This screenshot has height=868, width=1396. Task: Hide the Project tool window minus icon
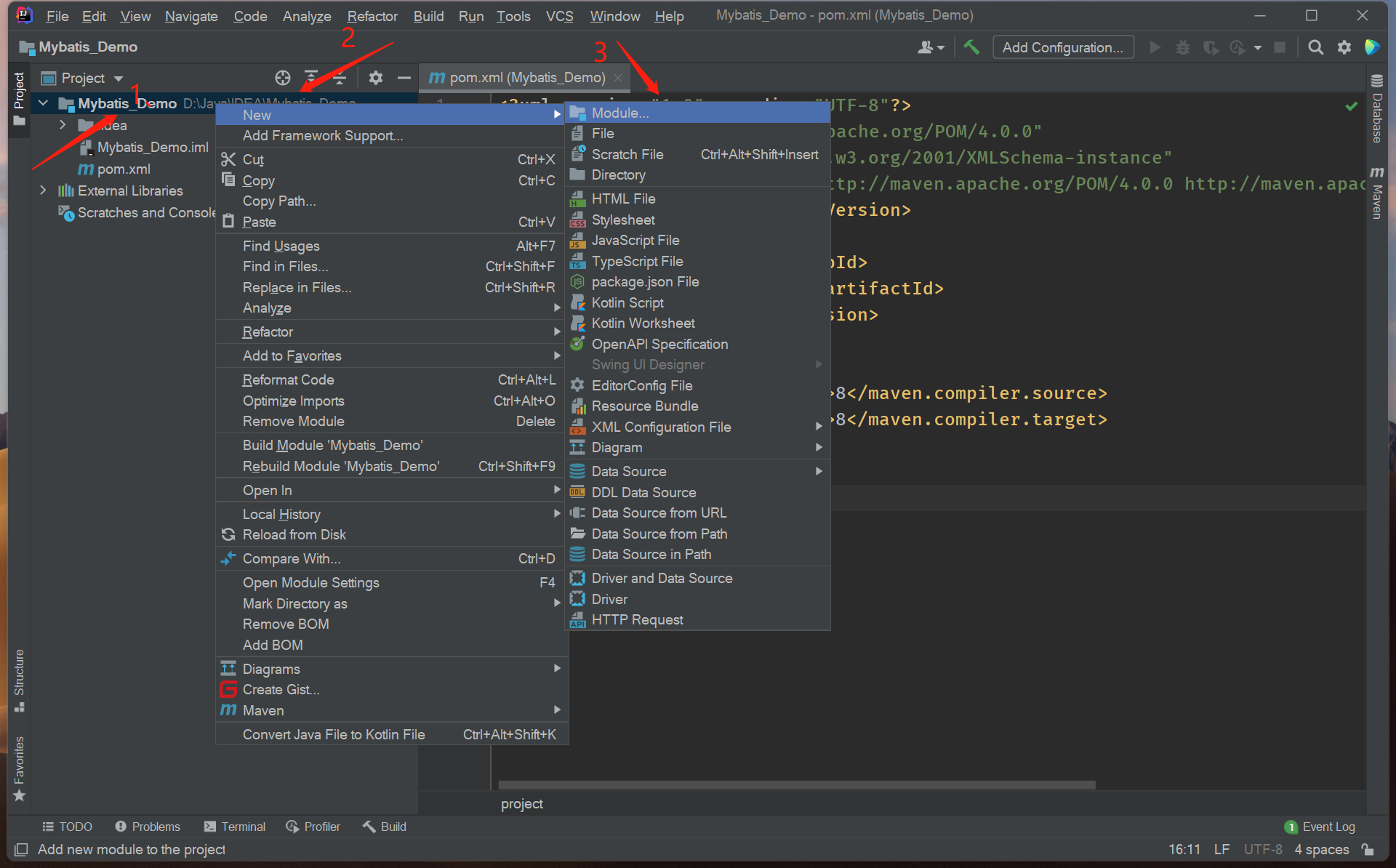[x=404, y=78]
